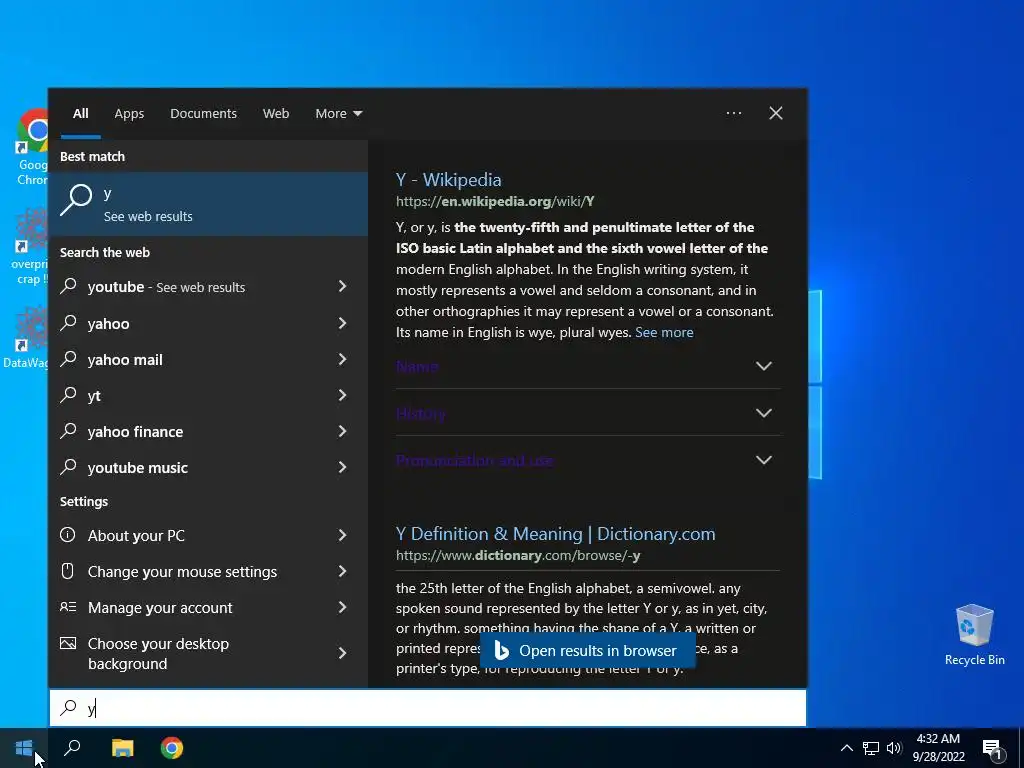Image resolution: width=1024 pixels, height=768 pixels.
Task: Expand the mouse settings arrow
Action: tap(342, 571)
